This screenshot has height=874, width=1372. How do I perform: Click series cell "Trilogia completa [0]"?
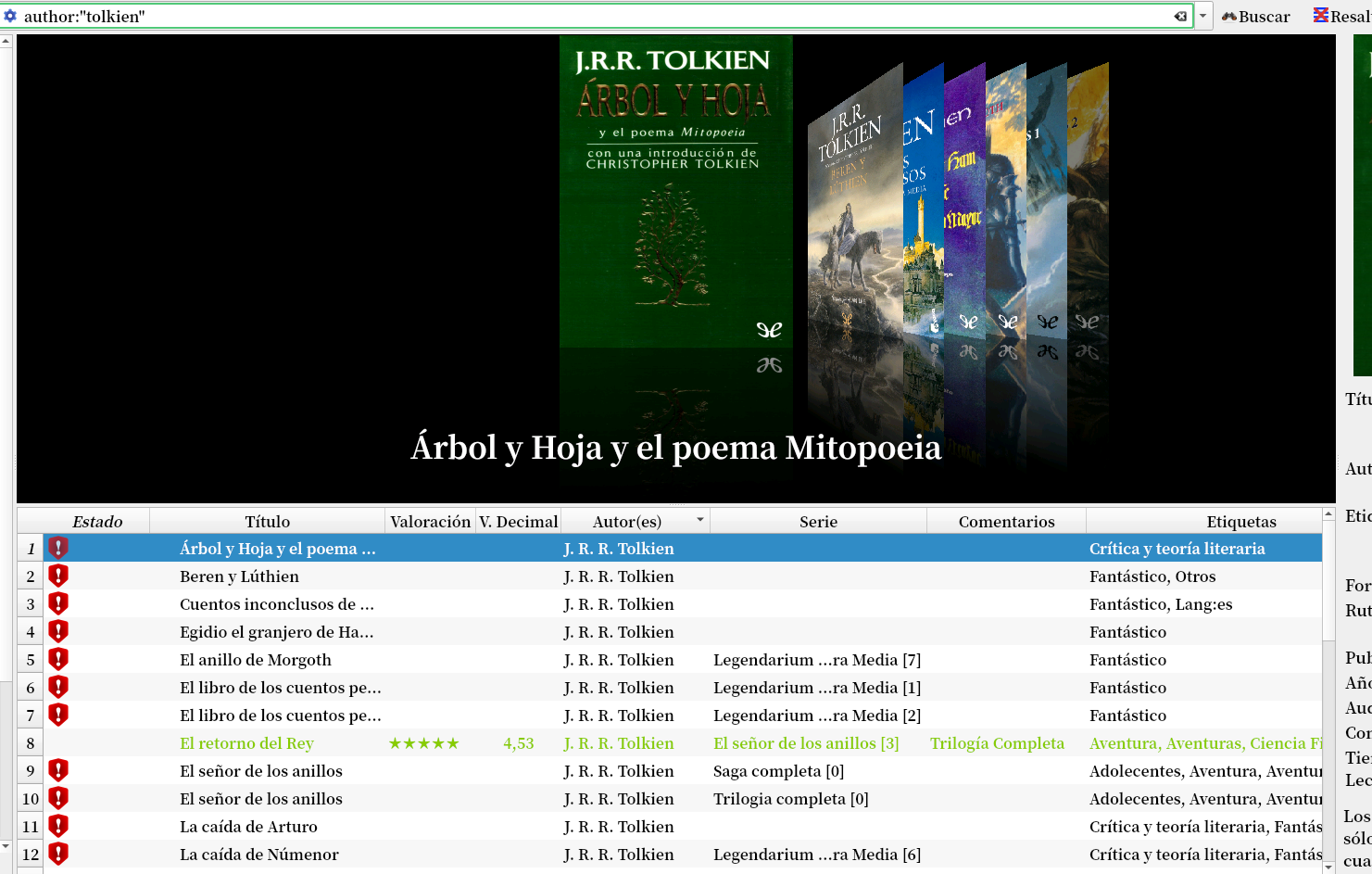[791, 798]
